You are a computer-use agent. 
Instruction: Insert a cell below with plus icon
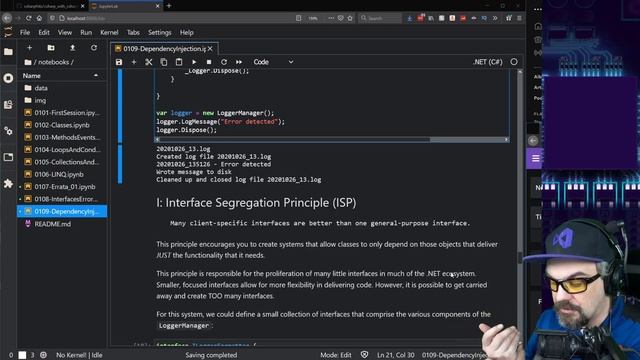click(134, 62)
